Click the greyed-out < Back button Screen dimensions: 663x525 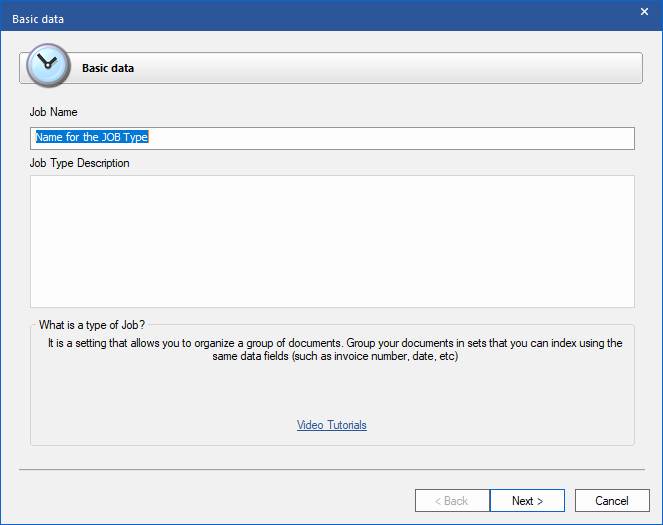tap(452, 500)
